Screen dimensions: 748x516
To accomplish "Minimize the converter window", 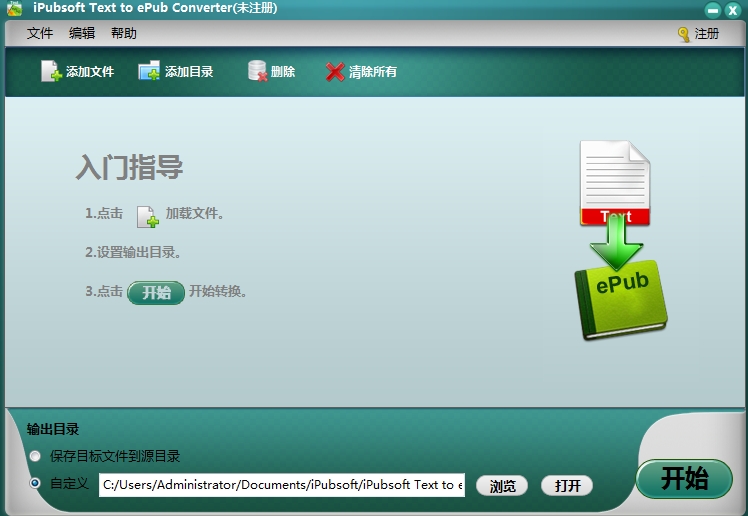I will (713, 10).
